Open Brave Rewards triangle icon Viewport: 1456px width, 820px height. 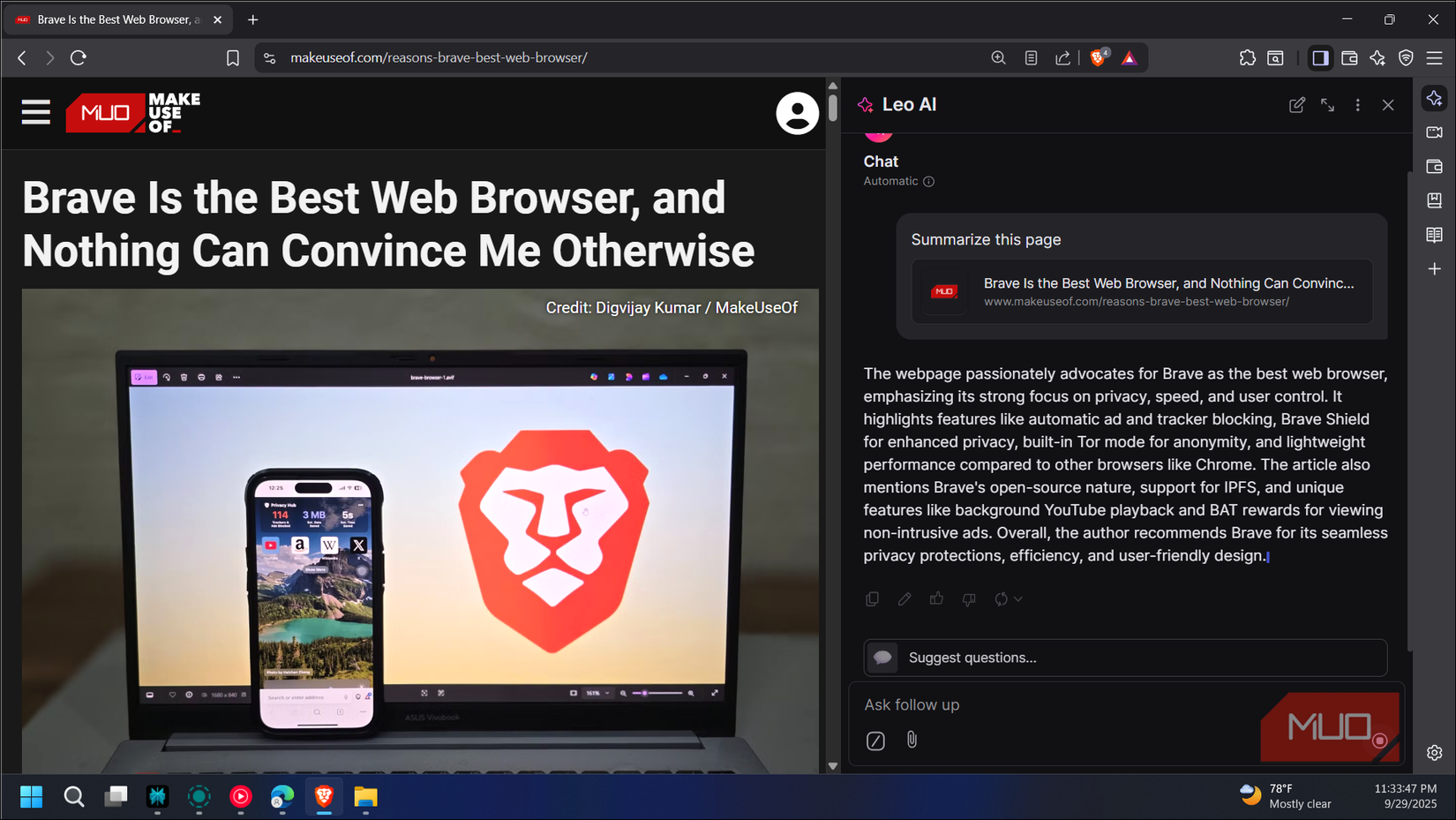pyautogui.click(x=1130, y=57)
